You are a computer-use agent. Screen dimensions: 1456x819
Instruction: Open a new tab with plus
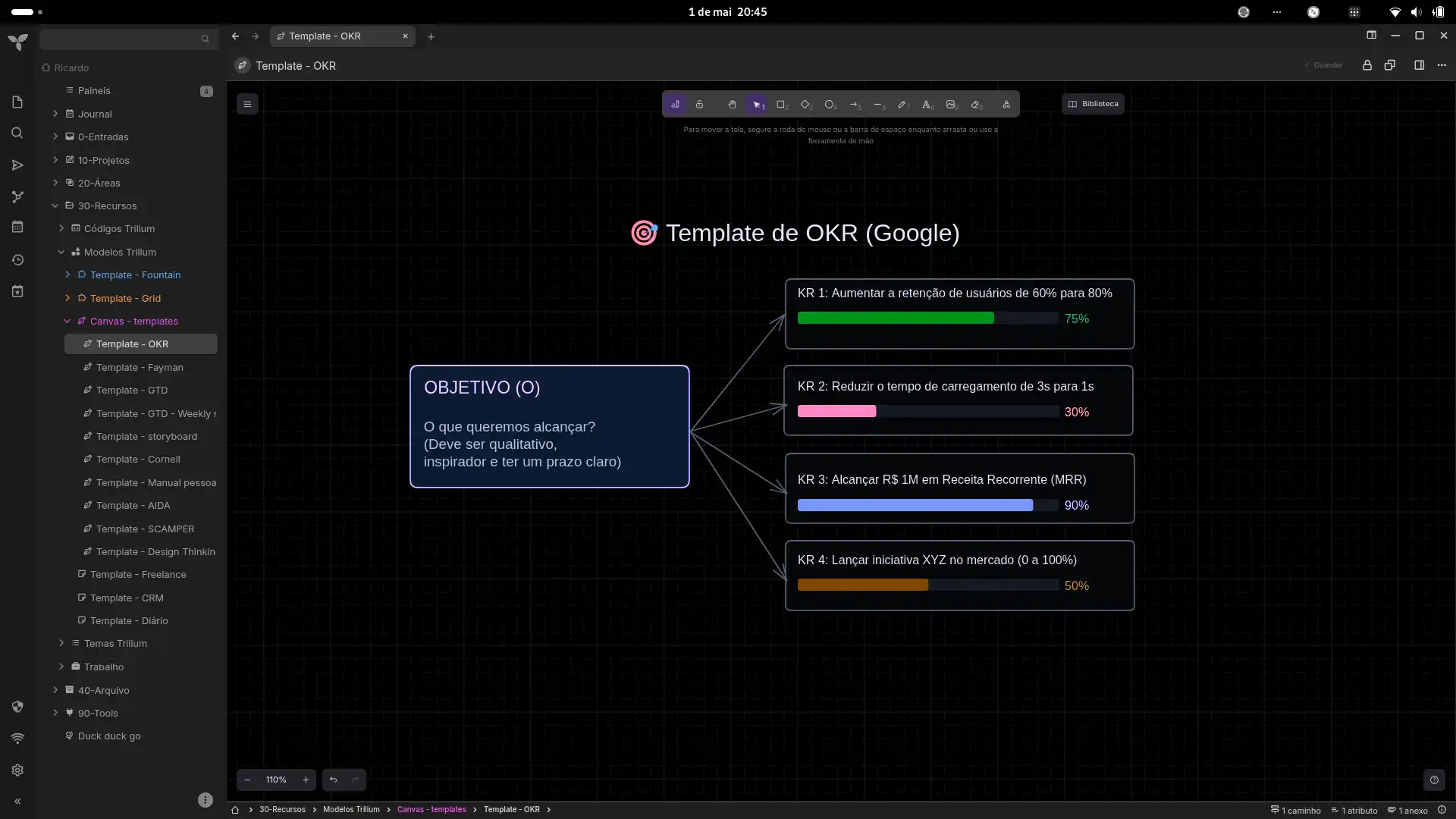(431, 36)
